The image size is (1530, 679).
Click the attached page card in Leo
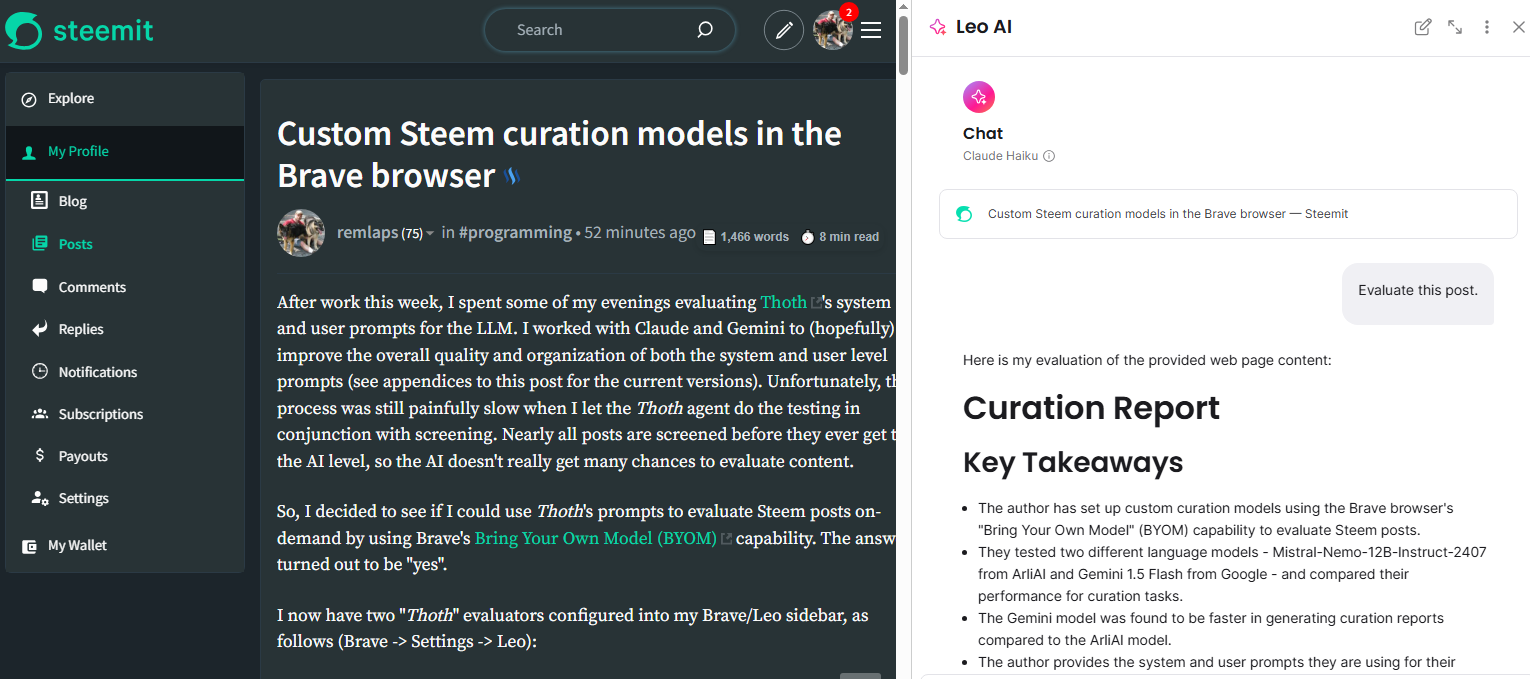pos(1228,214)
